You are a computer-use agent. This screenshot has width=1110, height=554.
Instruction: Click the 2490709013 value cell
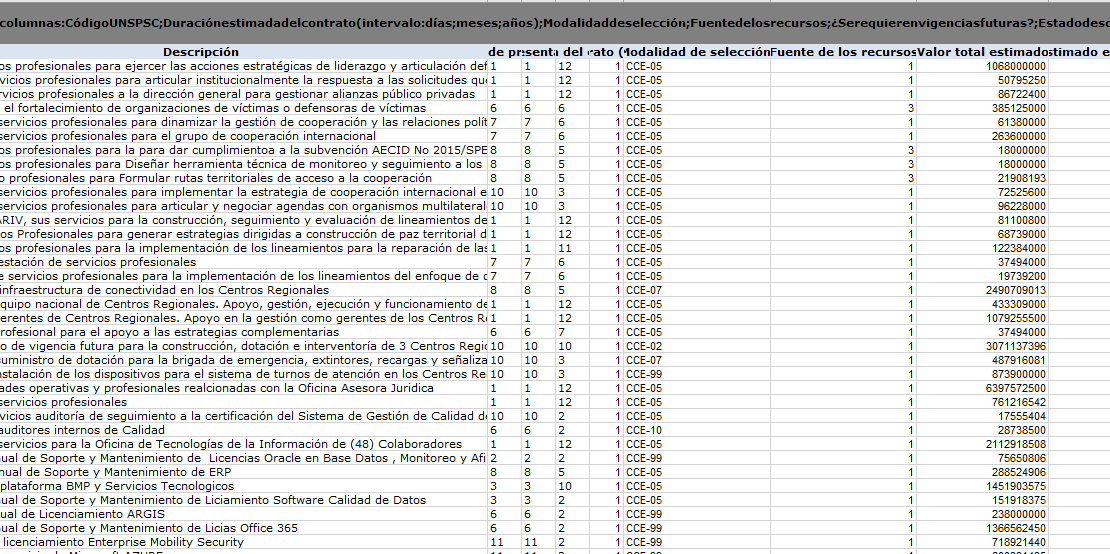(983, 290)
